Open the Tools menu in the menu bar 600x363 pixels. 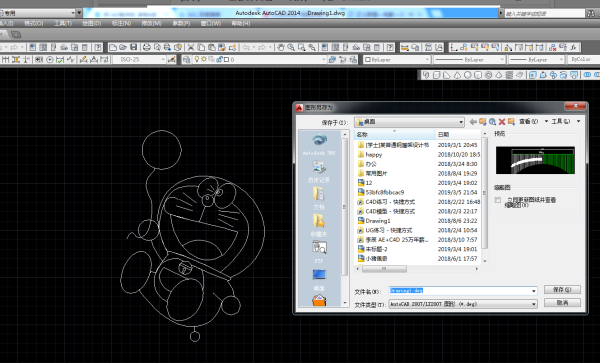(63, 23)
